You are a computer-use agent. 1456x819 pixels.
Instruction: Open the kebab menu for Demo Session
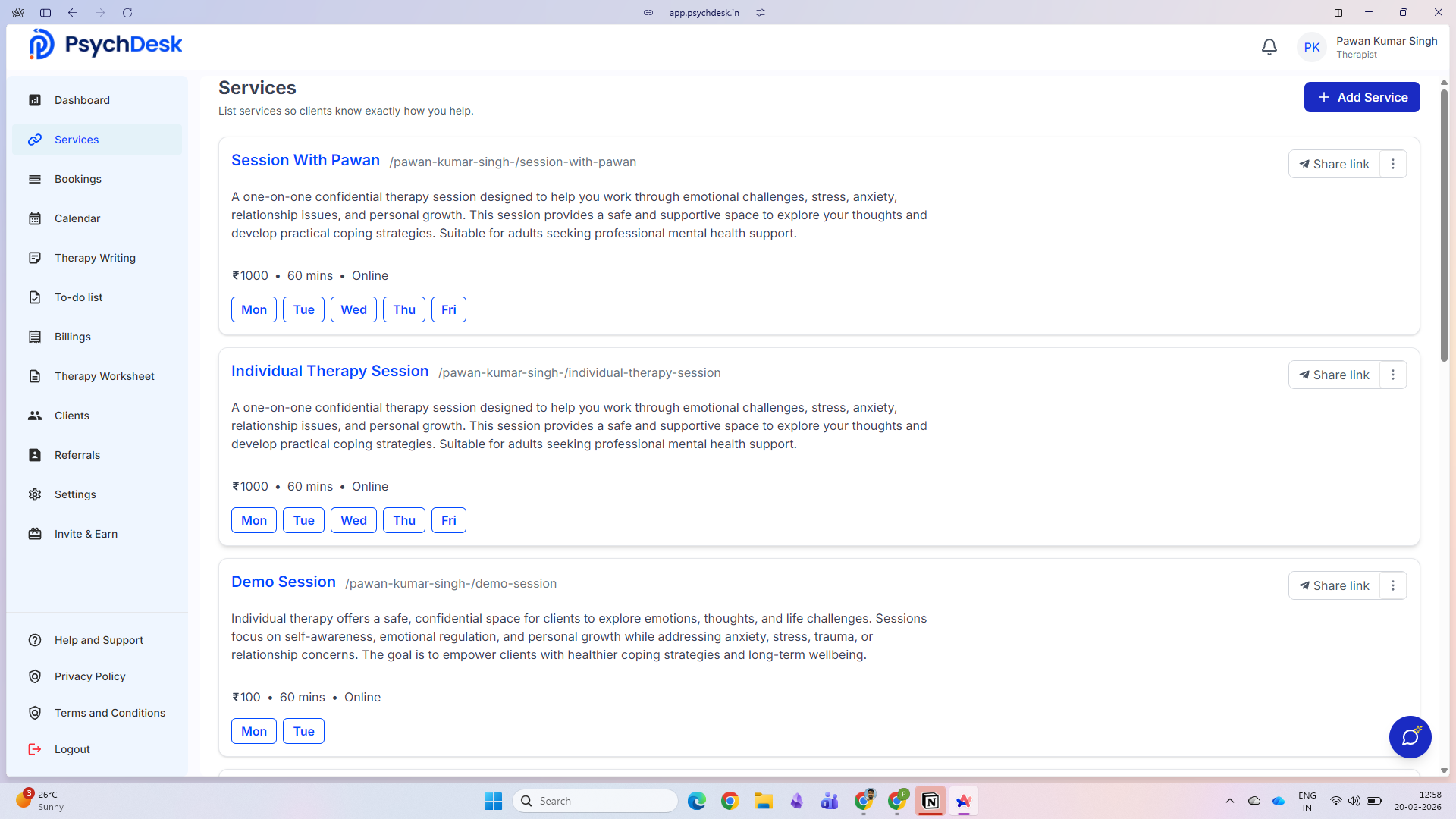[1392, 585]
